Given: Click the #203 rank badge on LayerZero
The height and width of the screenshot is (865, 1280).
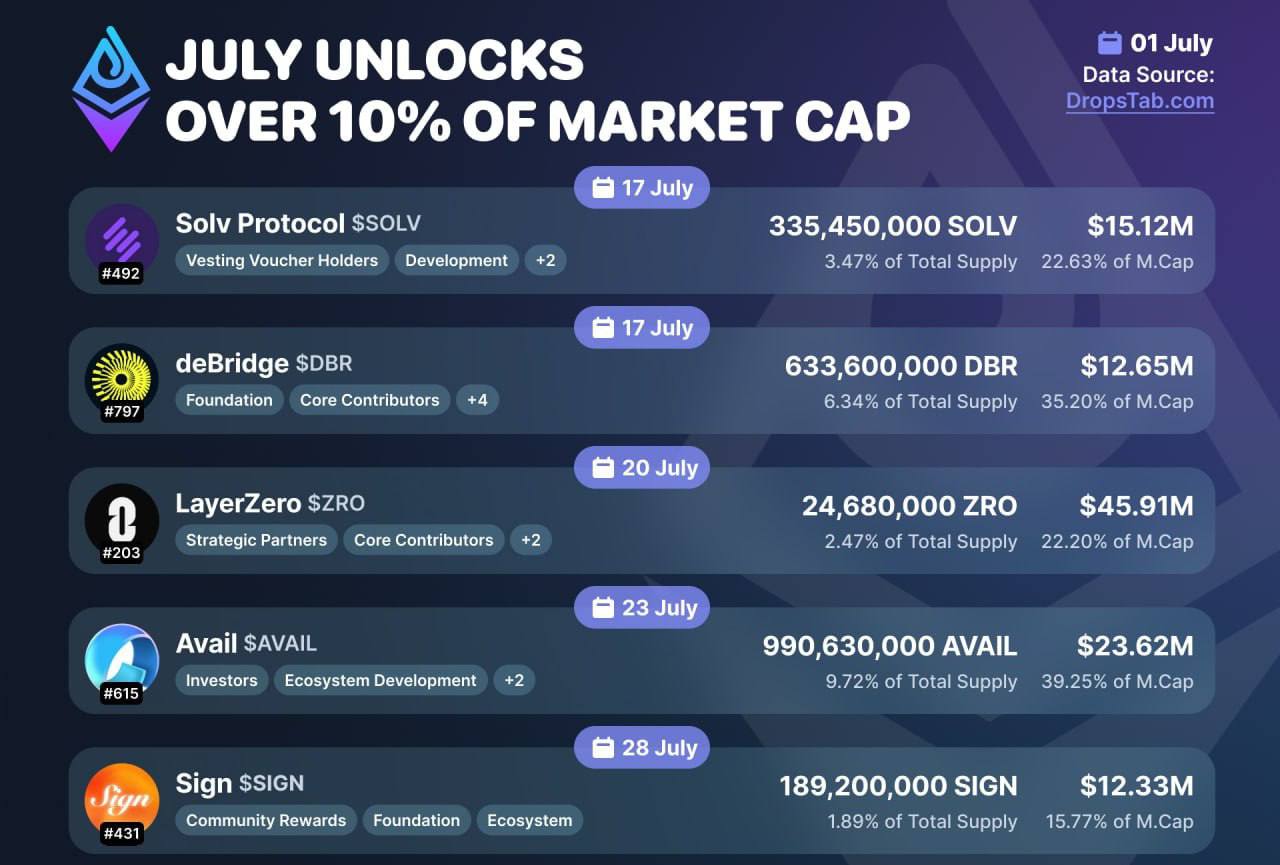Looking at the screenshot, I should (122, 551).
